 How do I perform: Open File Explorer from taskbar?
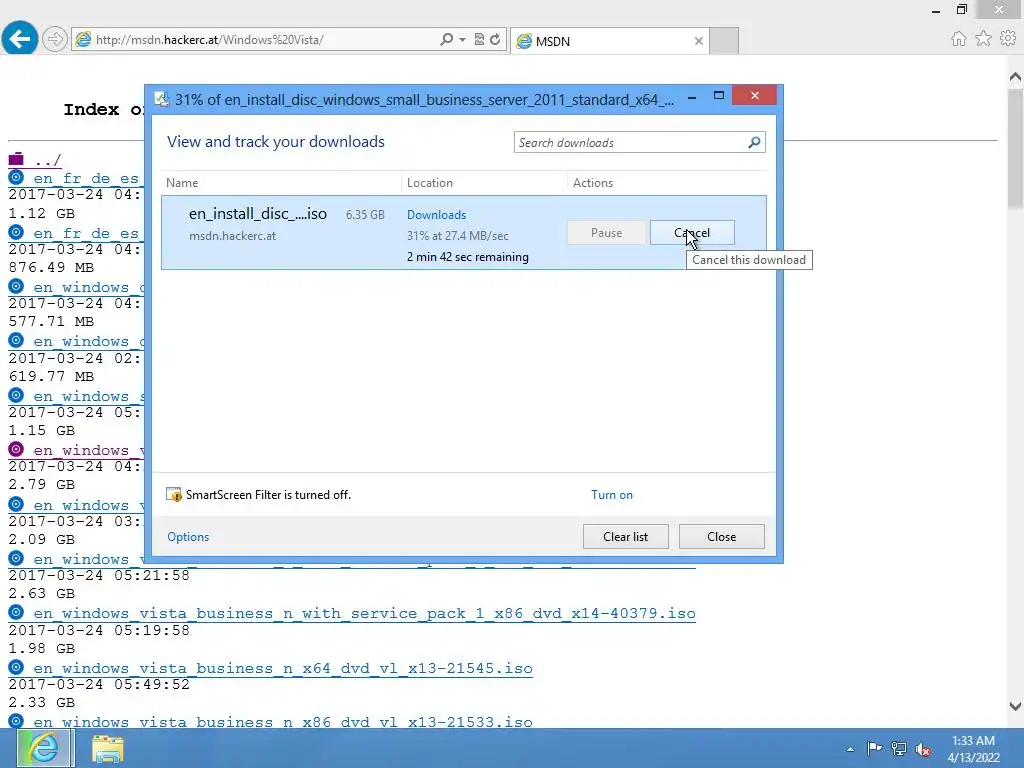click(x=108, y=749)
